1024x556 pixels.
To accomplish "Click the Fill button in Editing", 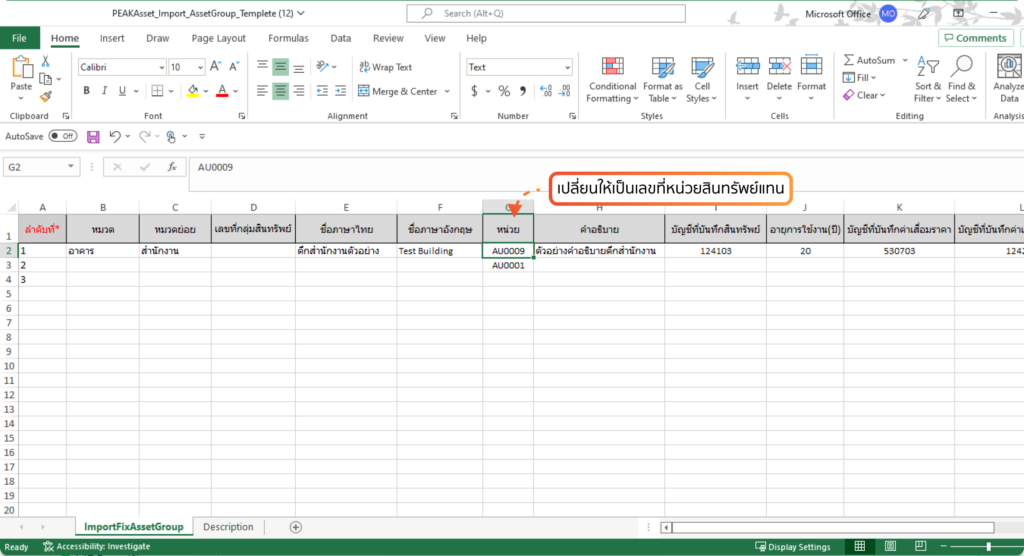I will [x=859, y=78].
